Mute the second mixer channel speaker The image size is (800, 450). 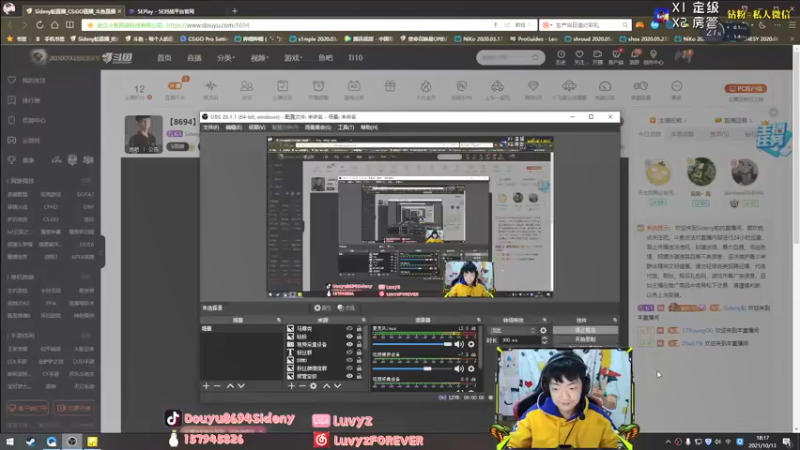point(459,368)
